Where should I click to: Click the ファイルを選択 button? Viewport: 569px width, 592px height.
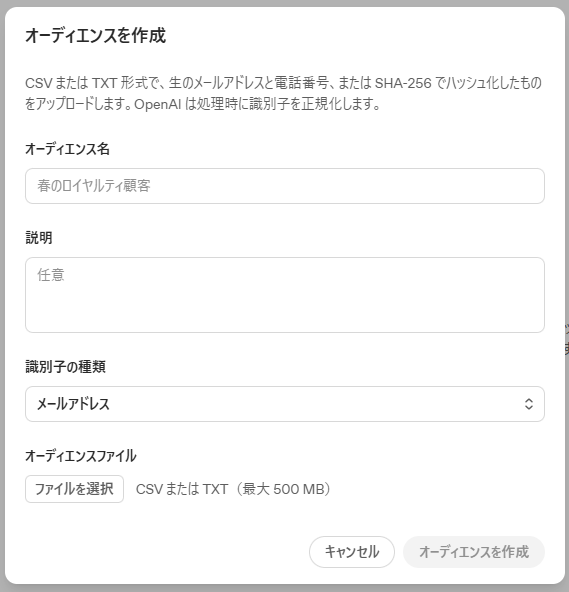point(74,489)
